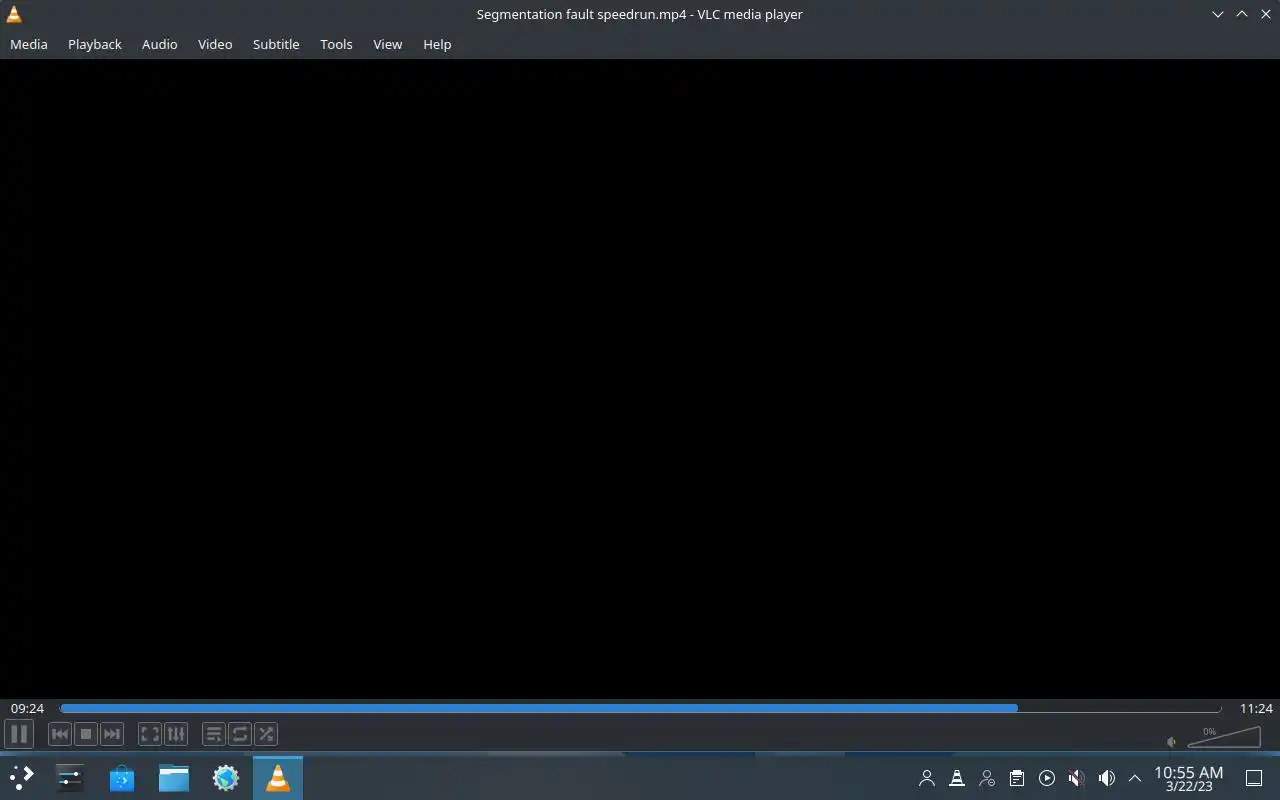The image size is (1280, 800).
Task: Select the VLC task in the taskbar
Action: 278,777
